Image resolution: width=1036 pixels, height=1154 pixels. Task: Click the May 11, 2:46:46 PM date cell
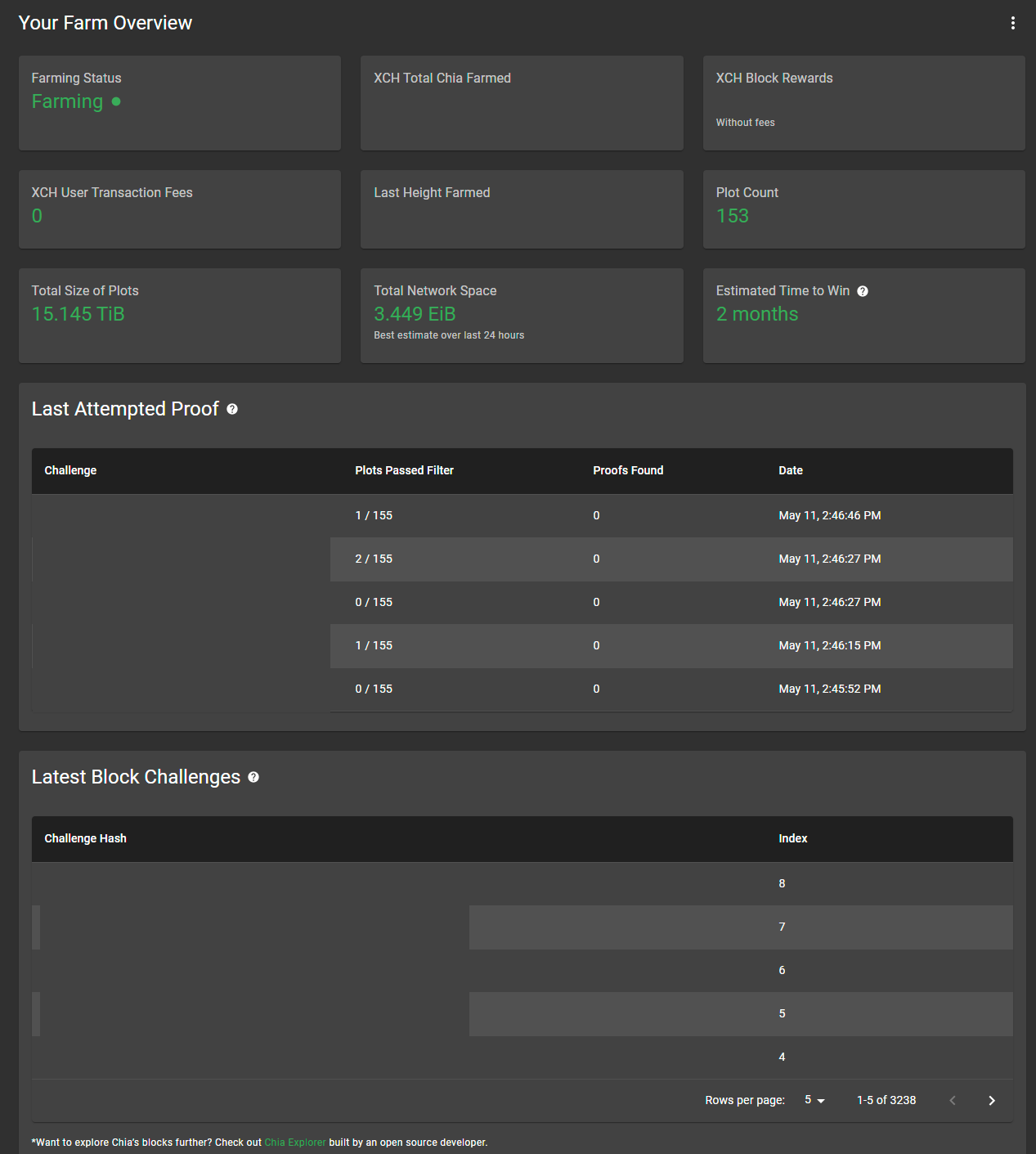[x=830, y=515]
